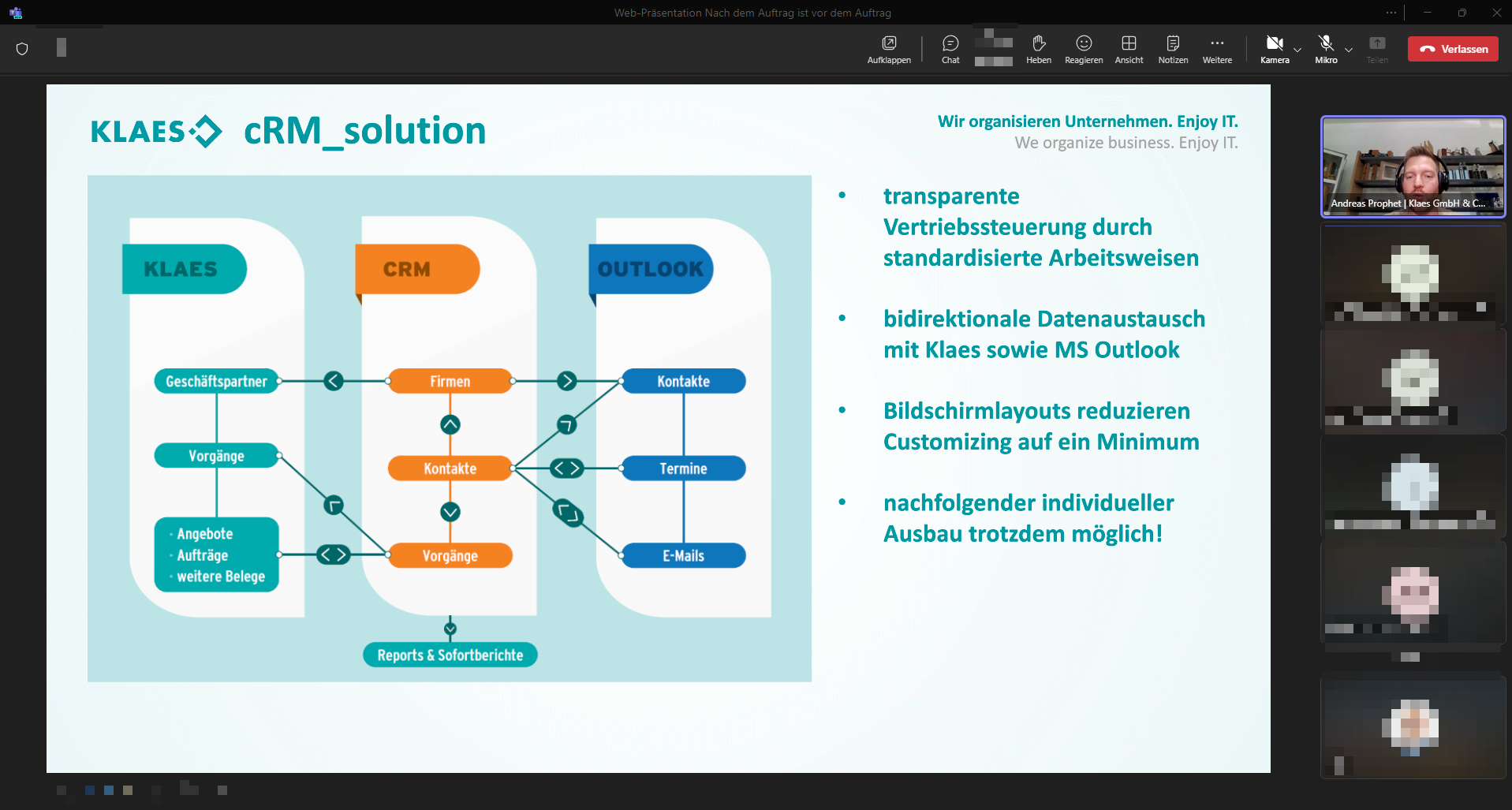This screenshot has width=1512, height=810.
Task: Open the Chat panel
Action: (x=950, y=49)
